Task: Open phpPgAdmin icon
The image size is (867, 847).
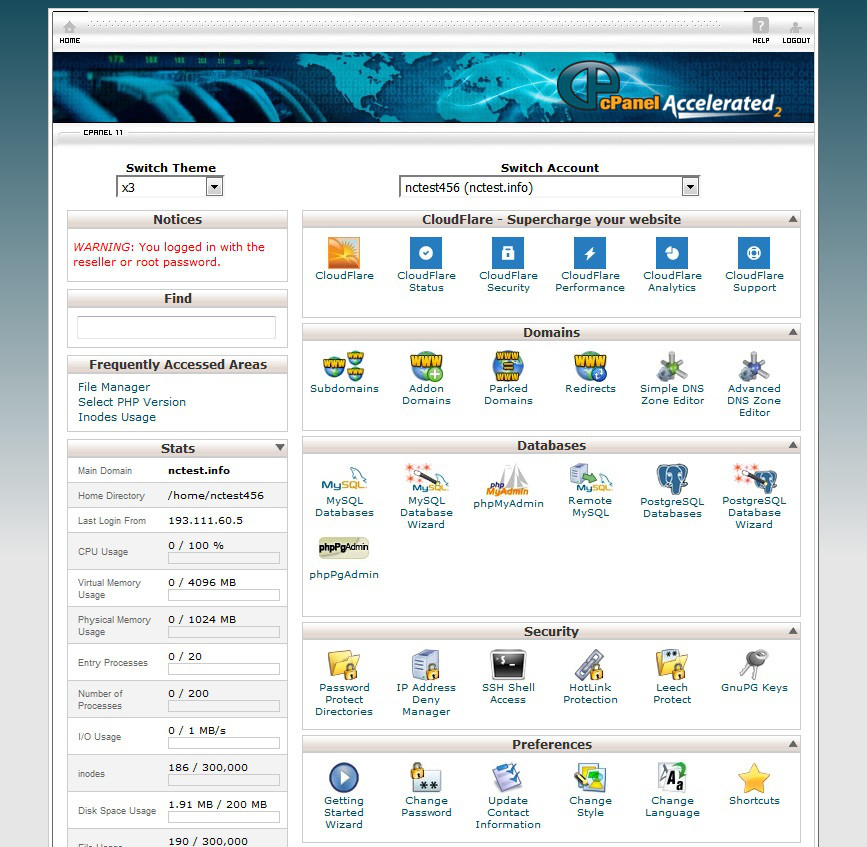Action: 343,548
